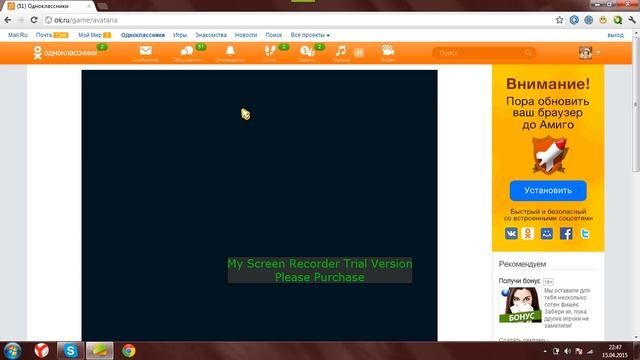Click the Odnoklassniki icon in the ad
Viewport: 640px width, 360px height.
[528, 233]
